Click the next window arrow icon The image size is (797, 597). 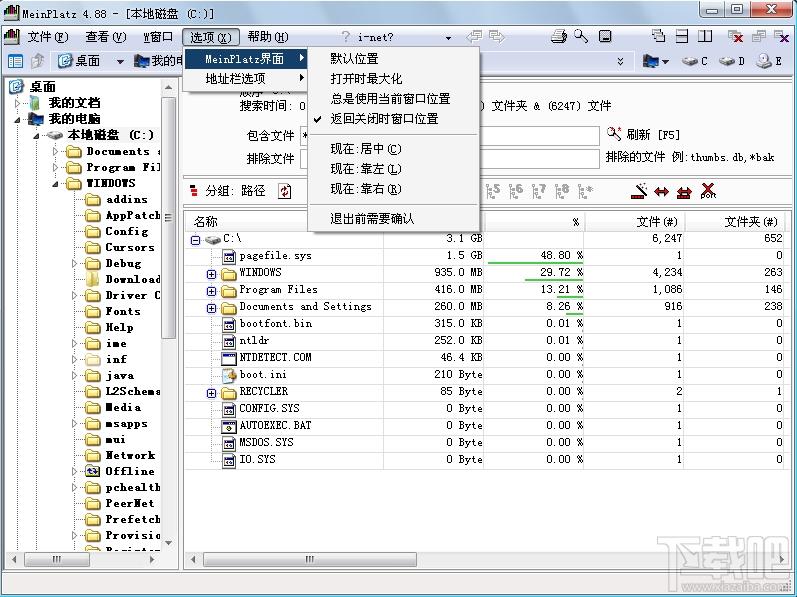(x=497, y=37)
